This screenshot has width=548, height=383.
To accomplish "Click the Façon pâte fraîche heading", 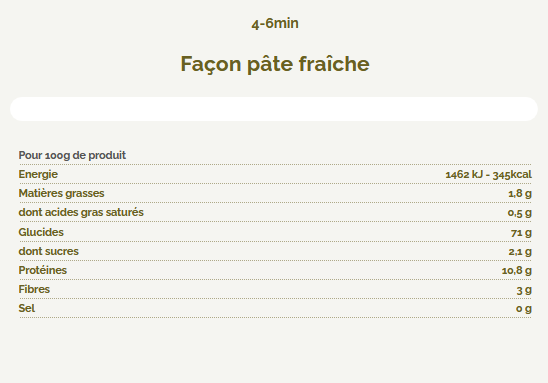I will coord(275,64).
